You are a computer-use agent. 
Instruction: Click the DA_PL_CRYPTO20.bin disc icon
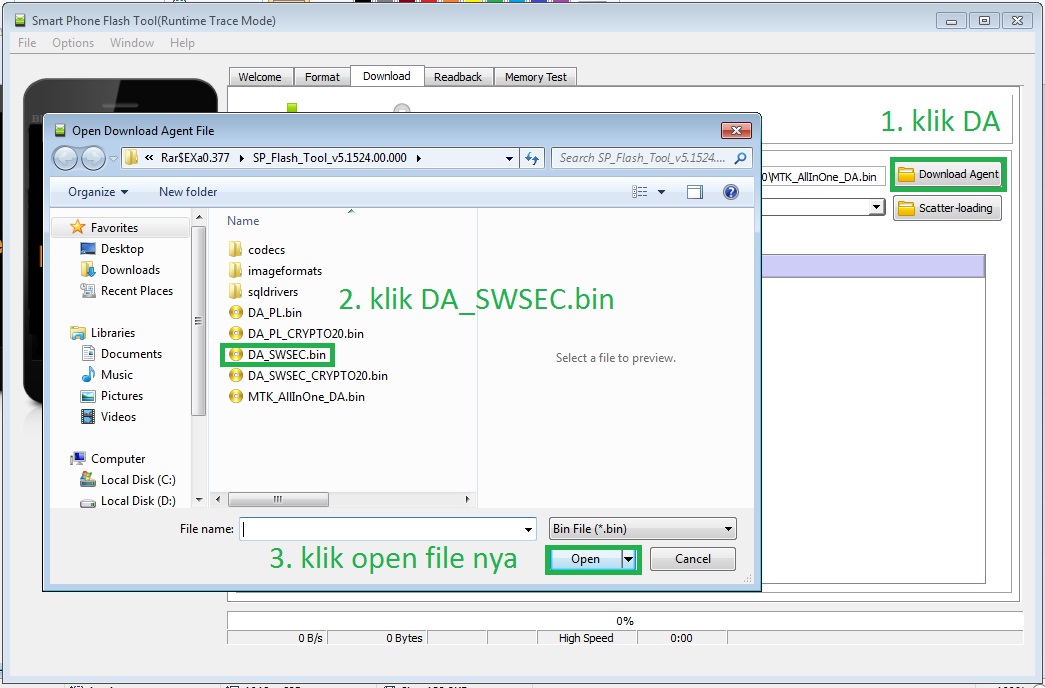coord(235,333)
